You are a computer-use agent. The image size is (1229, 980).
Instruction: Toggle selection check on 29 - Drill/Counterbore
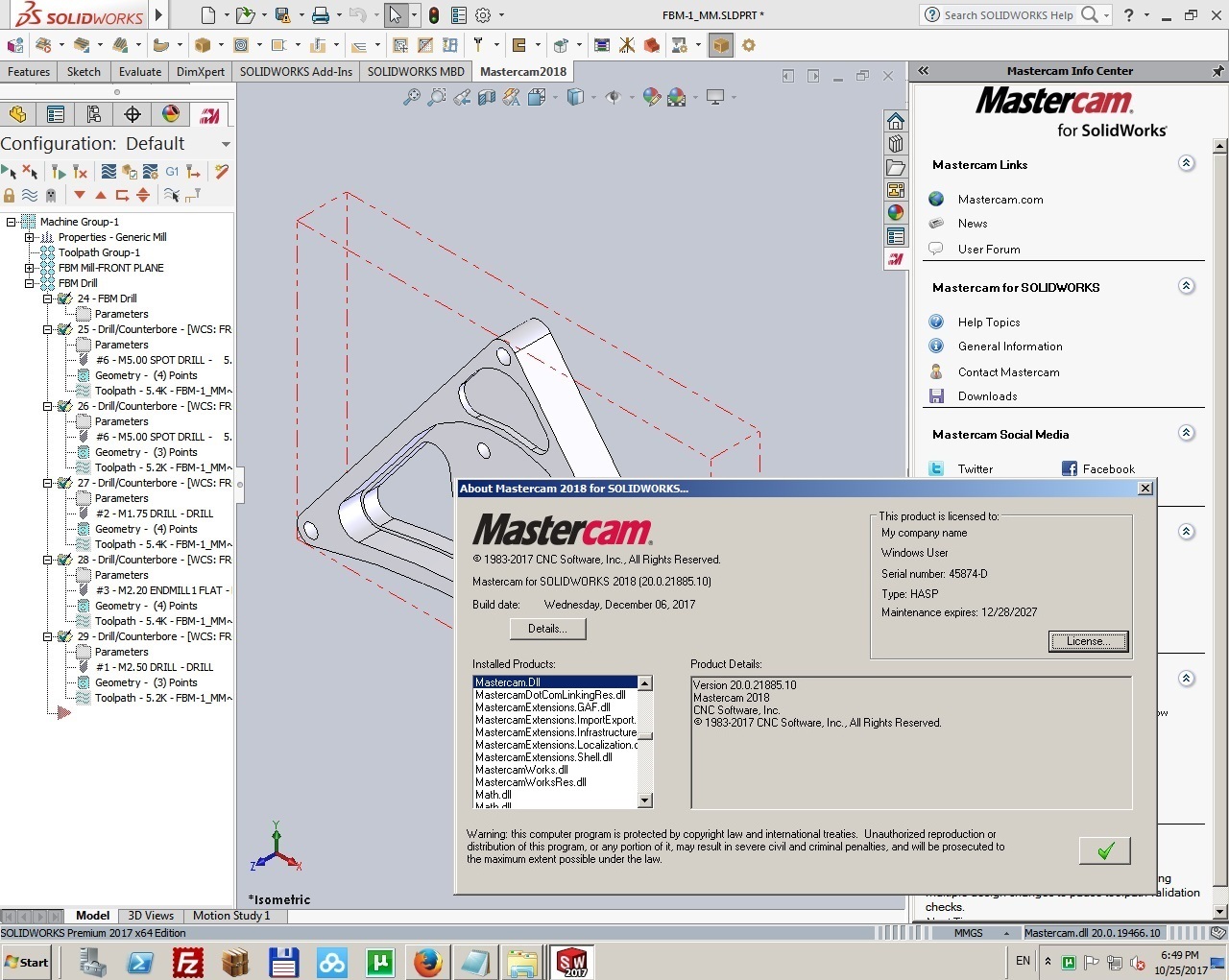click(x=65, y=636)
